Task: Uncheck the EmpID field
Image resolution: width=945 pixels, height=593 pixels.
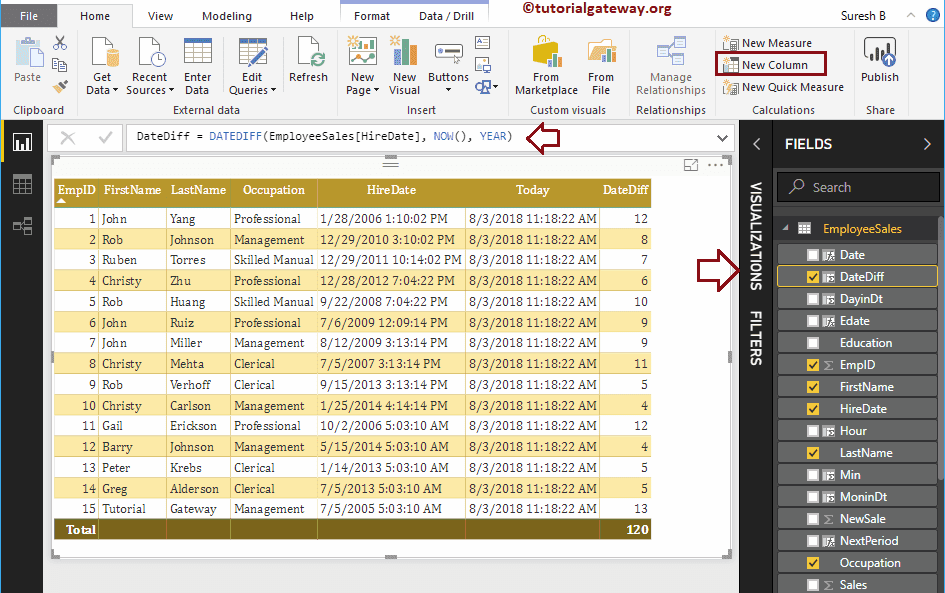Action: pyautogui.click(x=812, y=364)
